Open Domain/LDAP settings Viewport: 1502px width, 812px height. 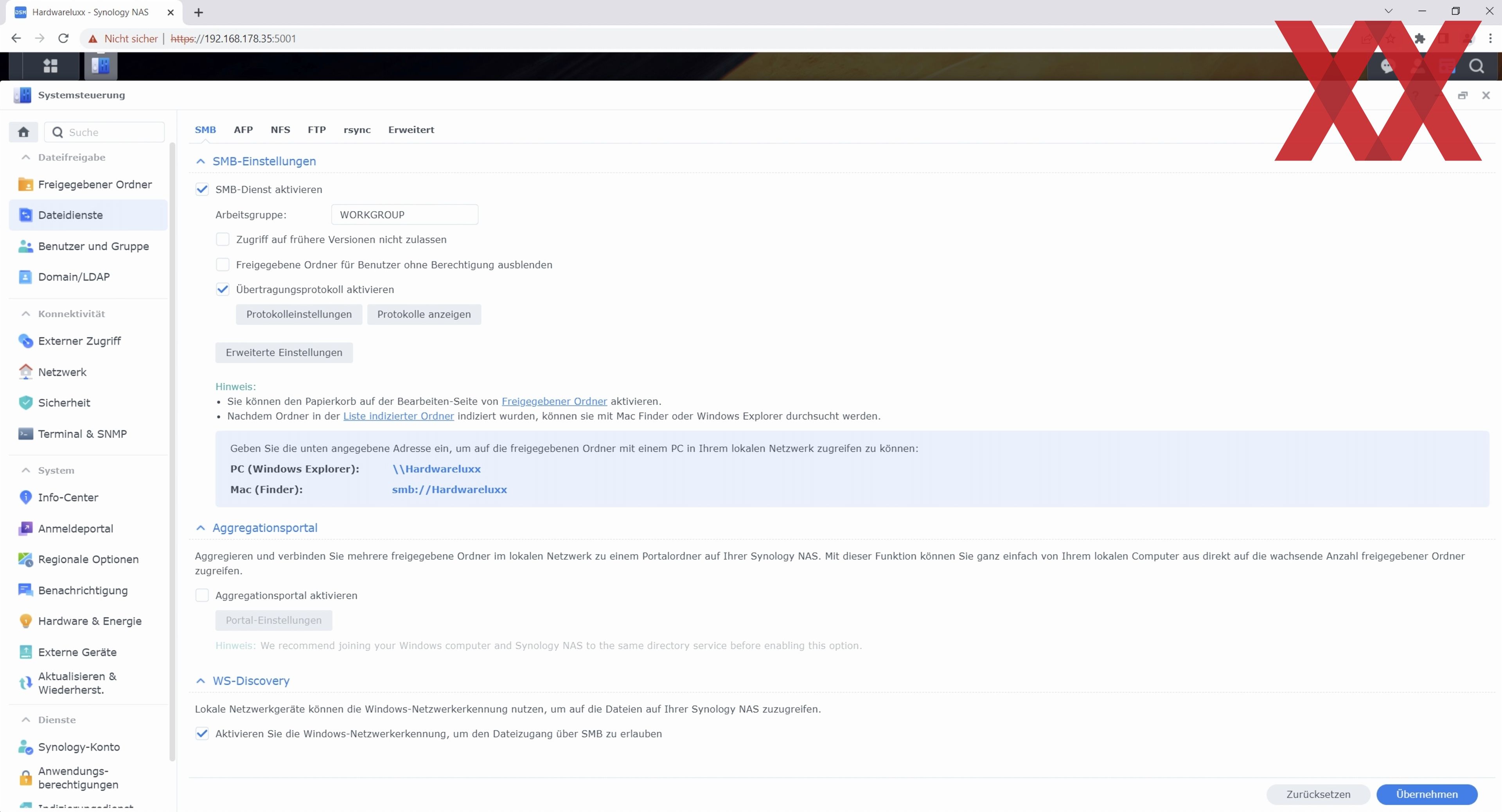click(x=88, y=277)
